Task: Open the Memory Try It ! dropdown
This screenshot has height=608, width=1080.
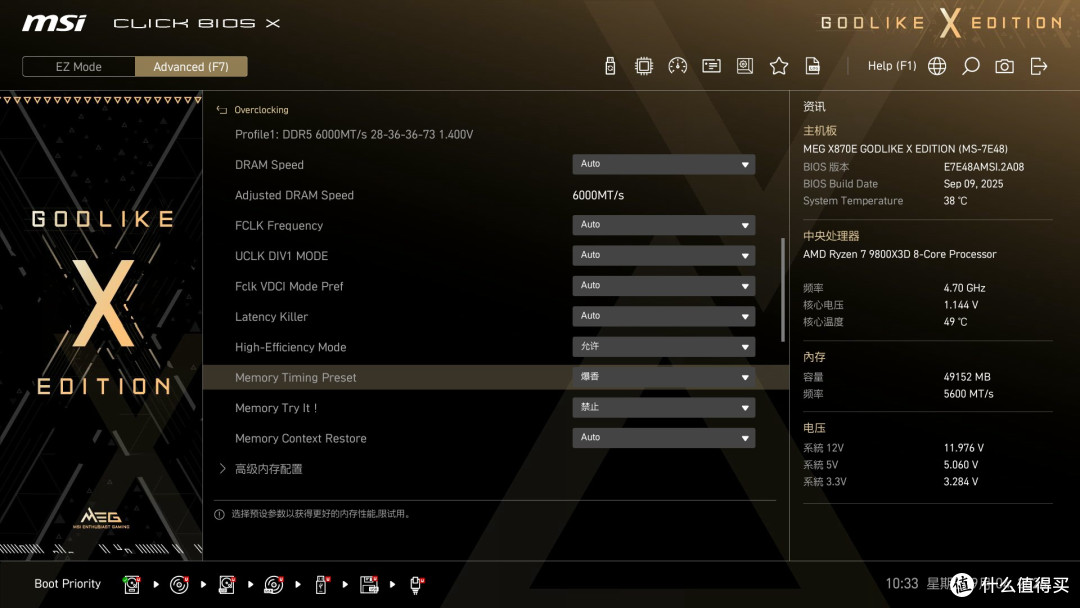Action: pyautogui.click(x=663, y=407)
